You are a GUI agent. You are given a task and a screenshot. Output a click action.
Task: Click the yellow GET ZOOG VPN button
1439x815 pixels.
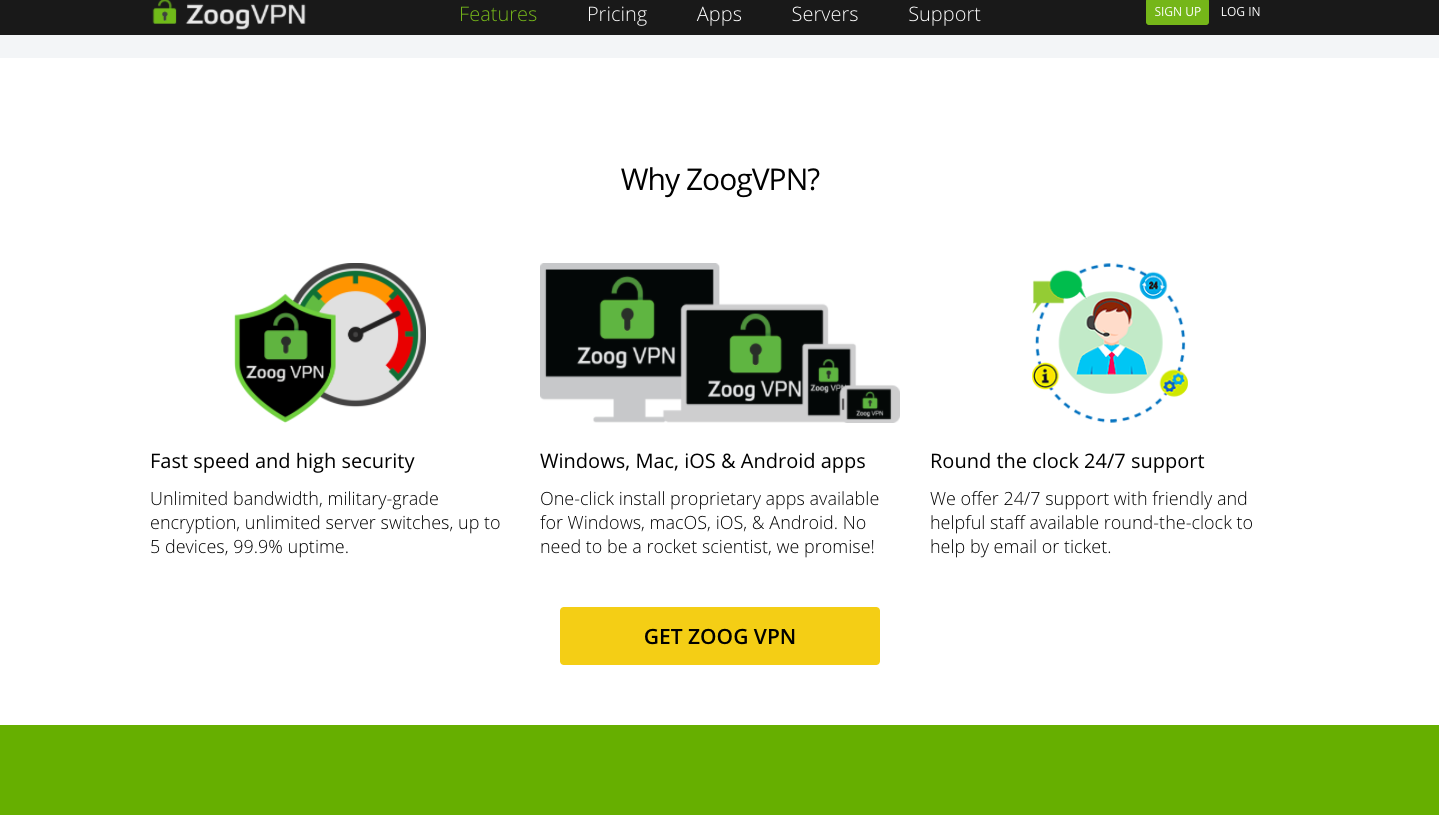(720, 636)
